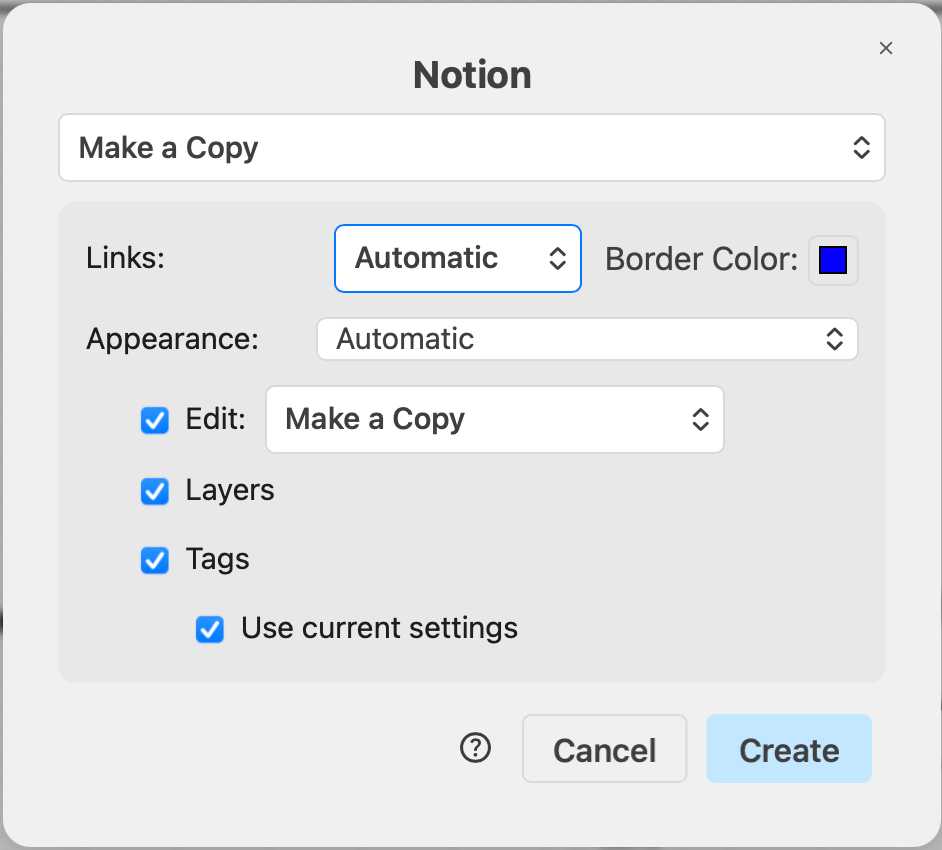
Task: Close the Notion dialog with X
Action: point(886,48)
